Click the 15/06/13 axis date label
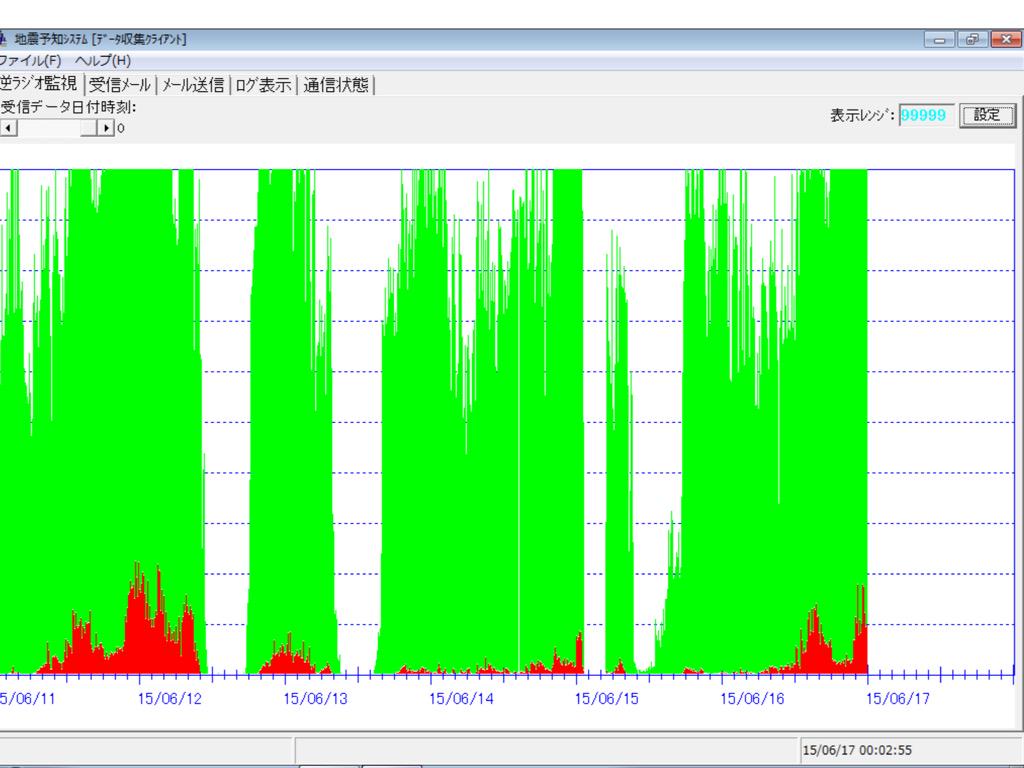Viewport: 1024px width, 768px height. [x=315, y=699]
